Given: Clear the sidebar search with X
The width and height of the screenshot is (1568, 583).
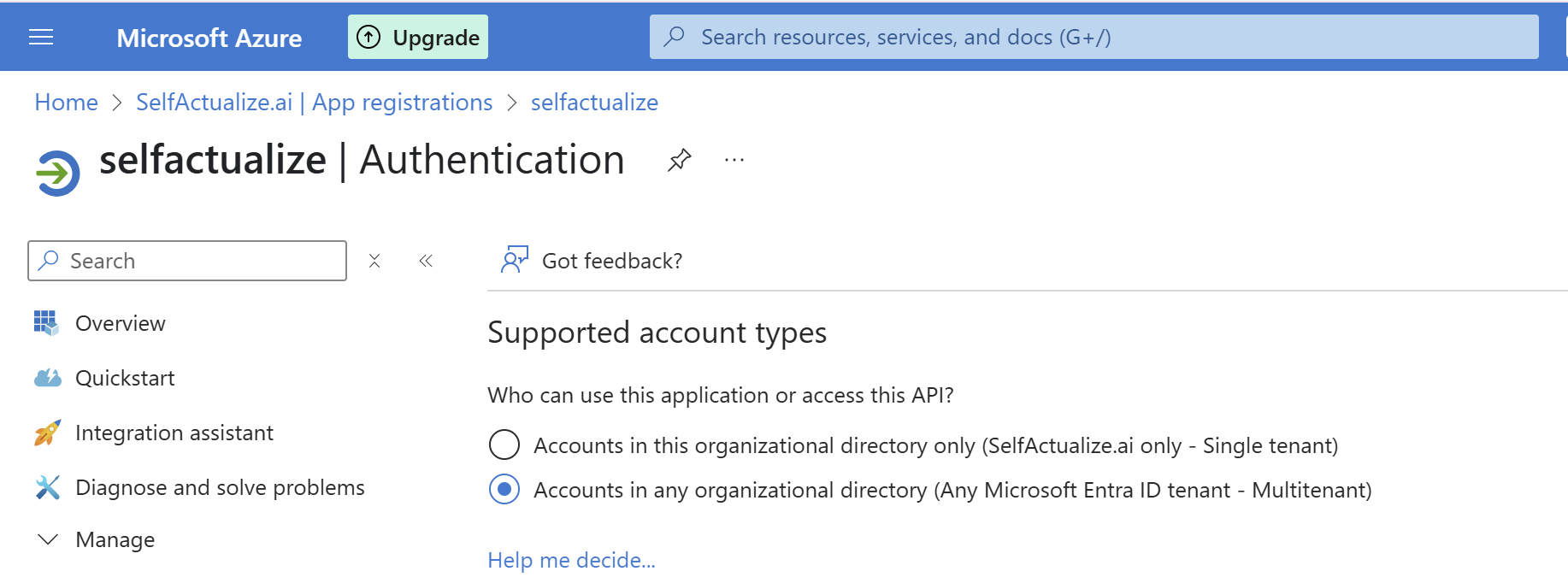Looking at the screenshot, I should [374, 261].
